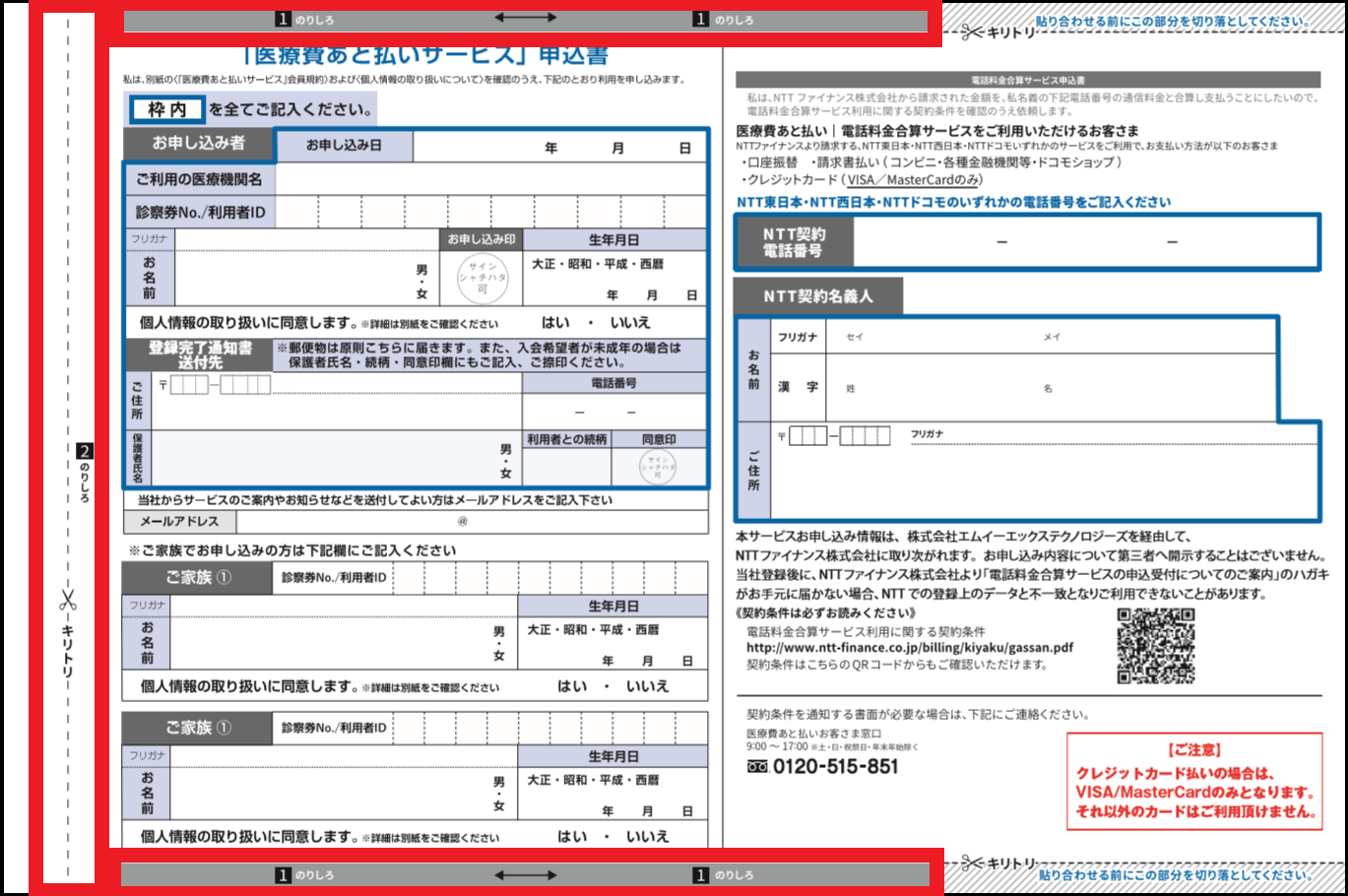This screenshot has height=896, width=1348.
Task: Click the blue NTT東日本・NTT西日本・NTTドコモ instruction line
Action: [954, 202]
